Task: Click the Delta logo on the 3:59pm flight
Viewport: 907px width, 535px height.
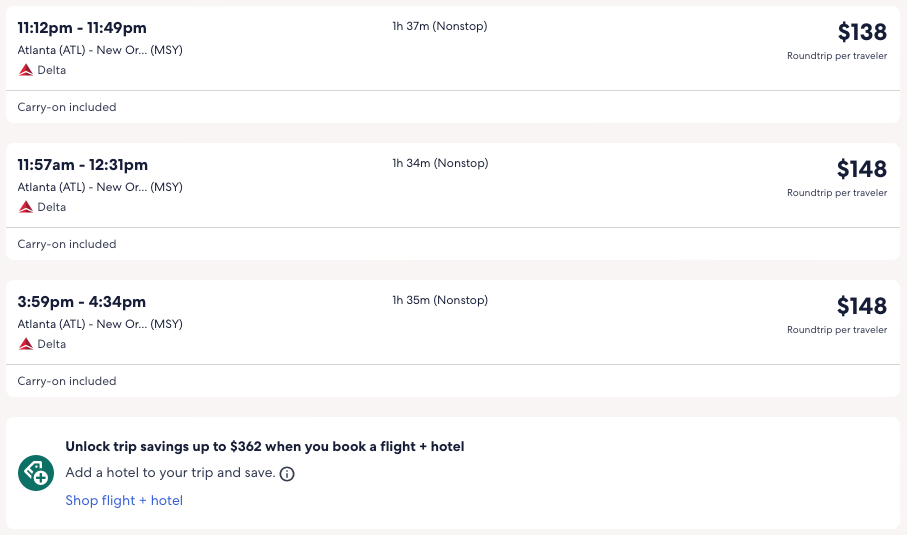Action: coord(26,344)
